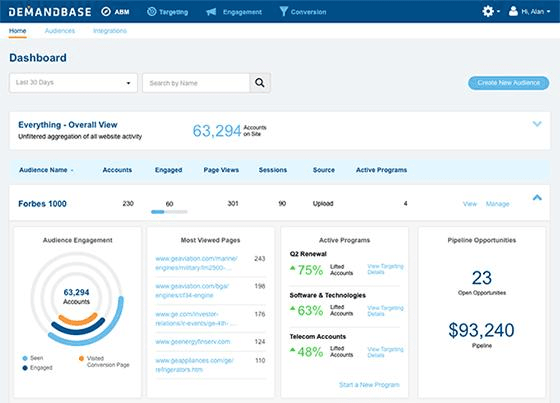The image size is (560, 403).
Task: Click the ABM label in header
Action: (x=122, y=12)
